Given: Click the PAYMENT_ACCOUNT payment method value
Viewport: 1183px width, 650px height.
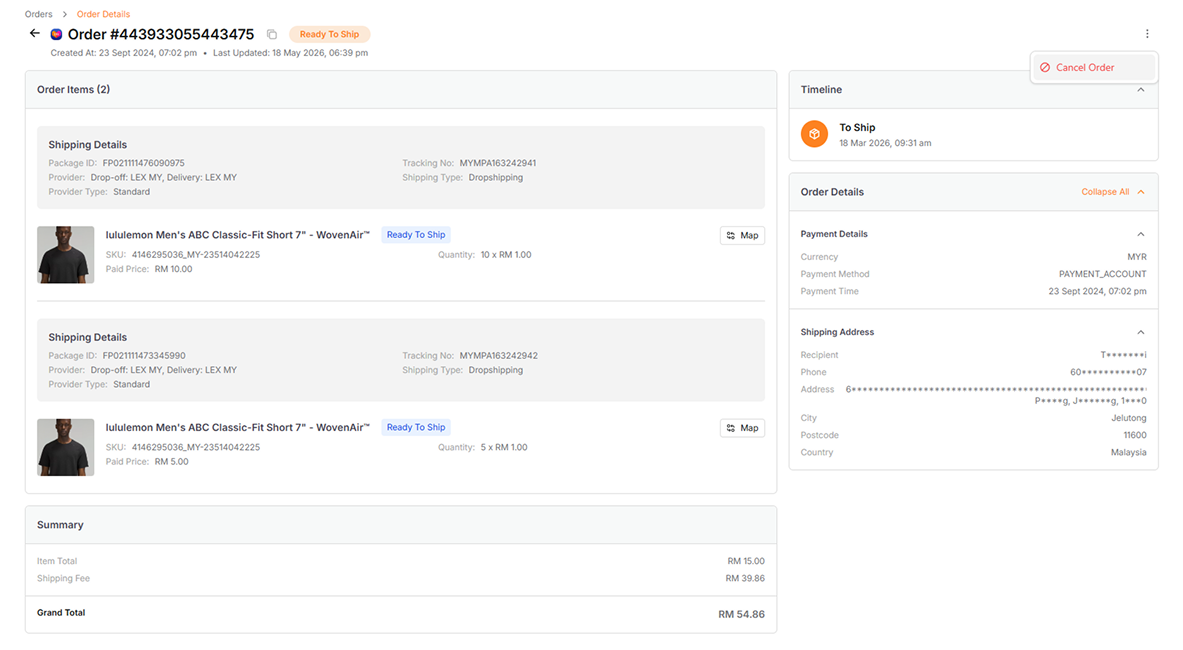Looking at the screenshot, I should click(x=1102, y=274).
